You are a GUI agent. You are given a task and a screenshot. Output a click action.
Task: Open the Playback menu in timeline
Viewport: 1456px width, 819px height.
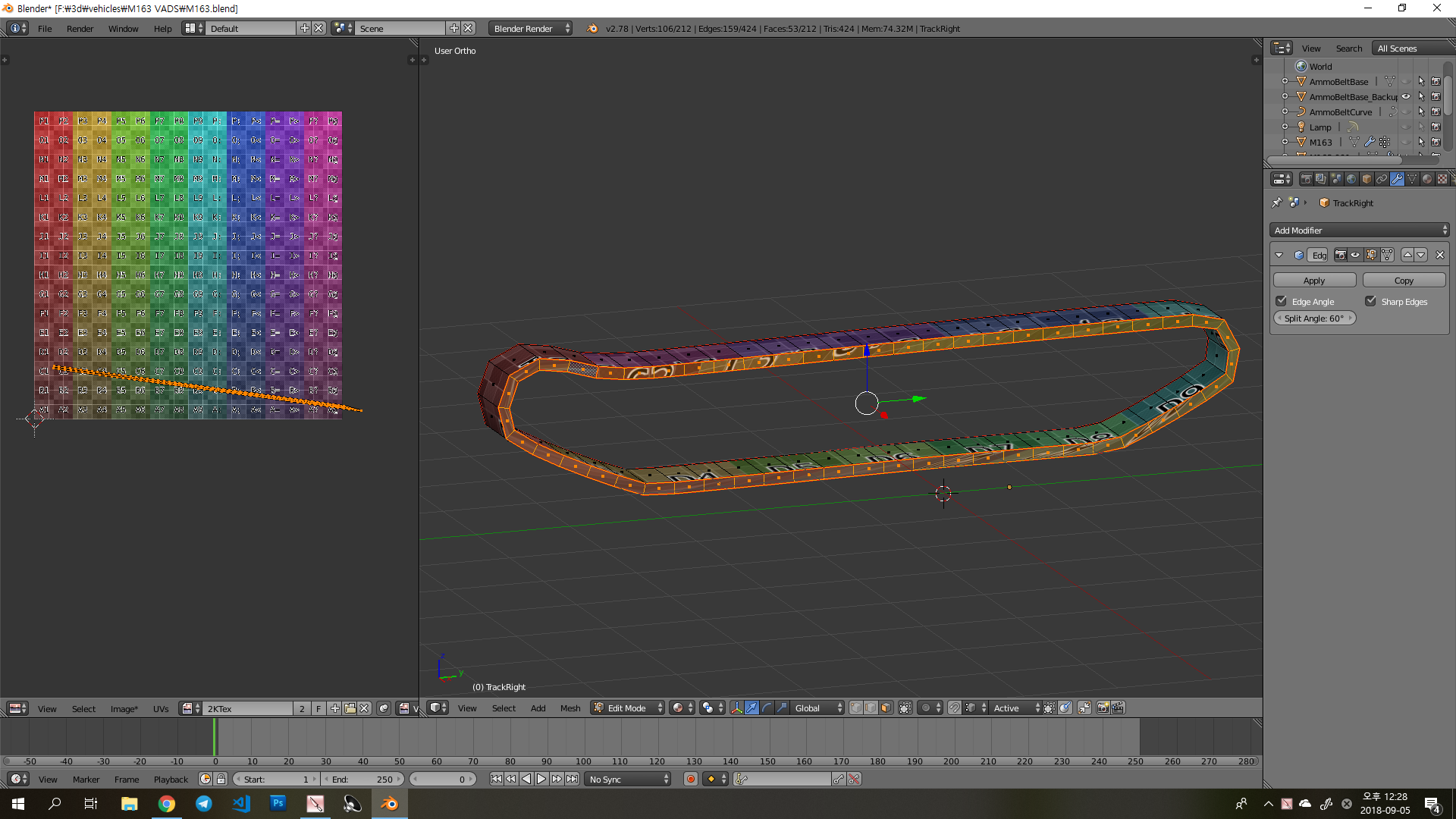point(171,779)
